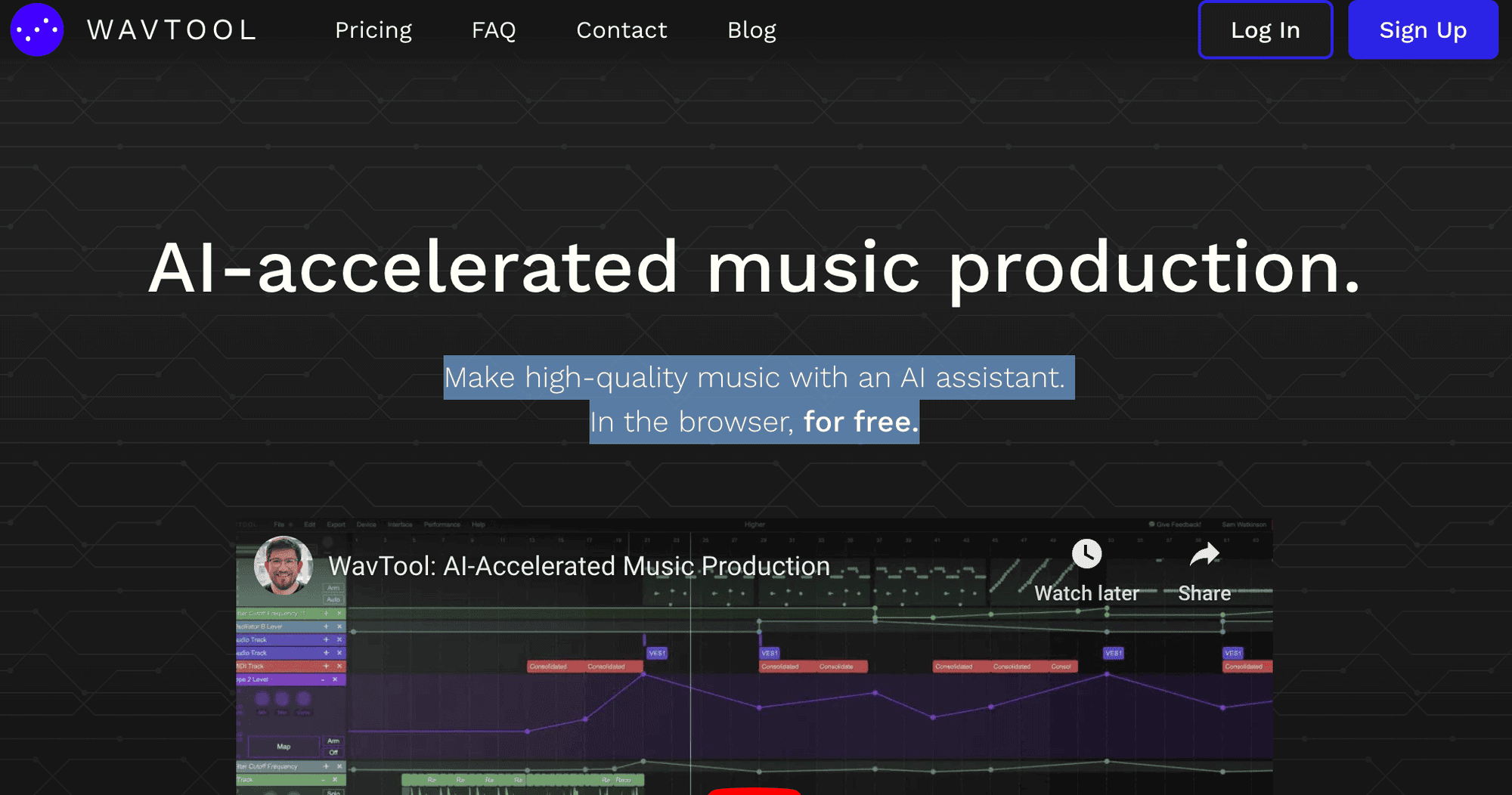Click the WavTool purple logo icon
The image size is (1512, 795).
click(x=36, y=29)
